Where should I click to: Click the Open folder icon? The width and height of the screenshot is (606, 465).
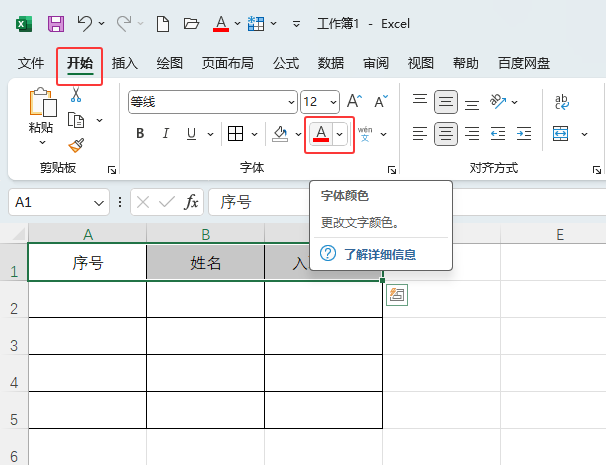pos(191,24)
